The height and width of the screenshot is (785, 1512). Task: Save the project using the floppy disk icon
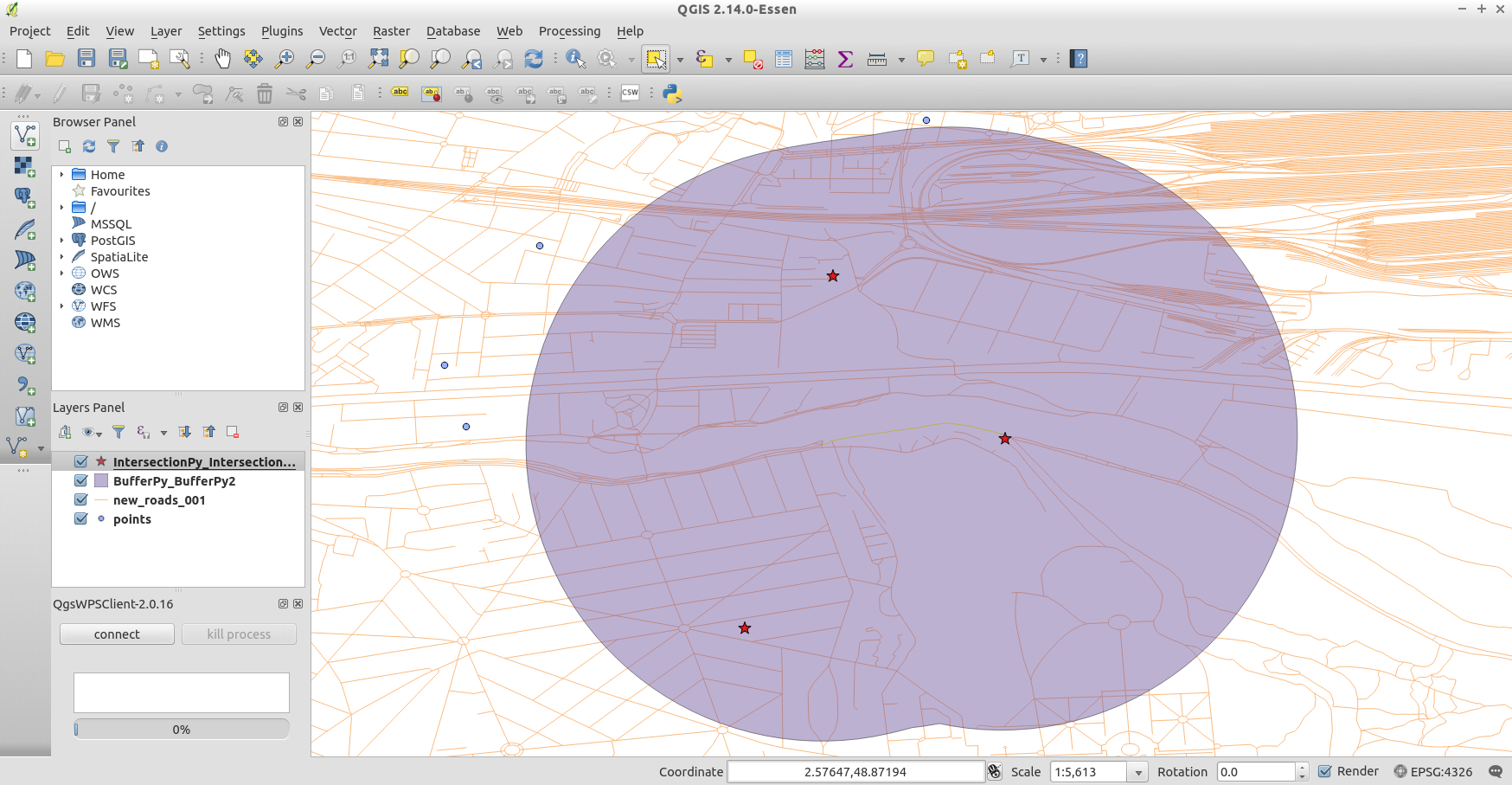click(x=86, y=59)
